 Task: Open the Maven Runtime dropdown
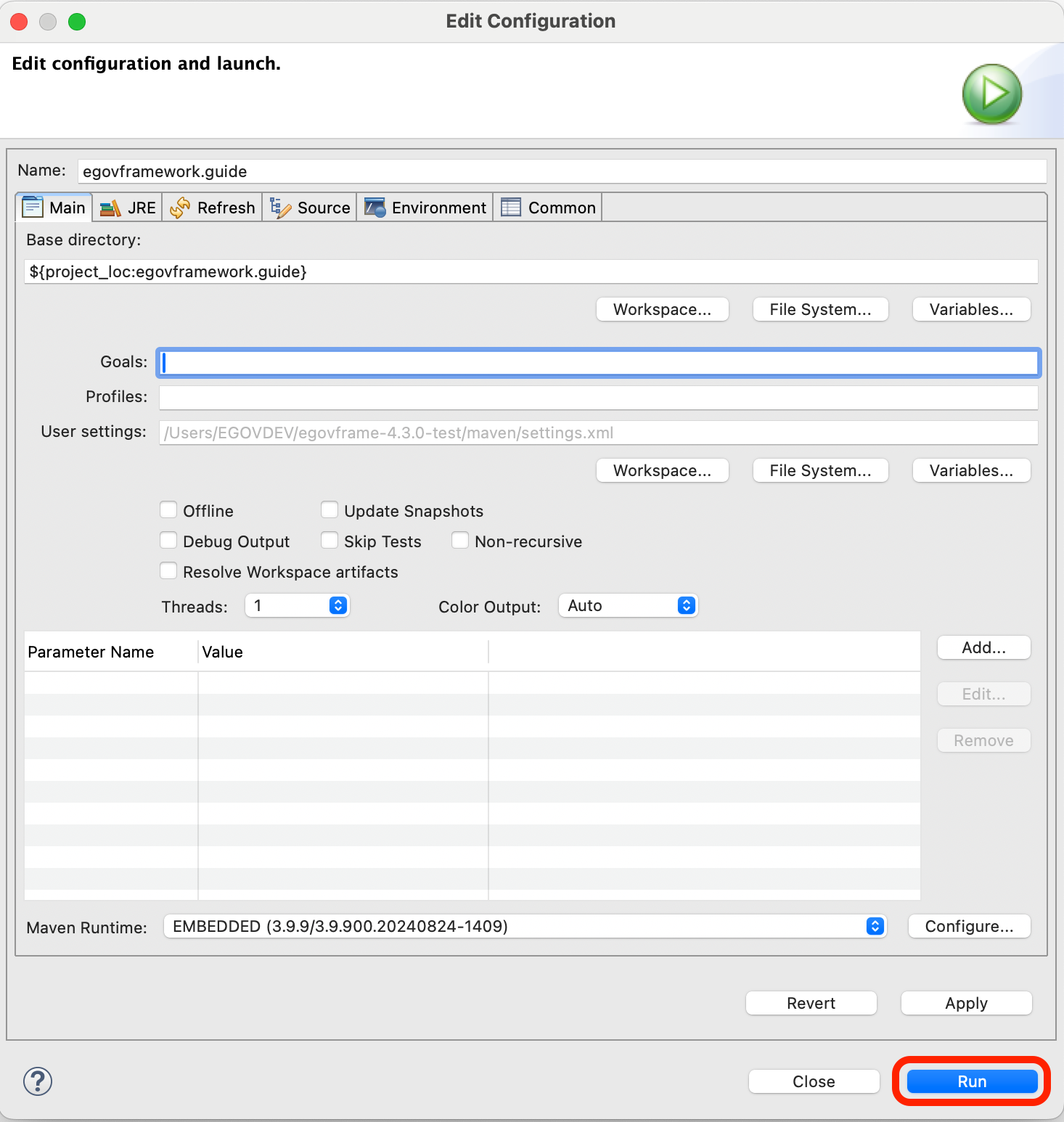[525, 926]
